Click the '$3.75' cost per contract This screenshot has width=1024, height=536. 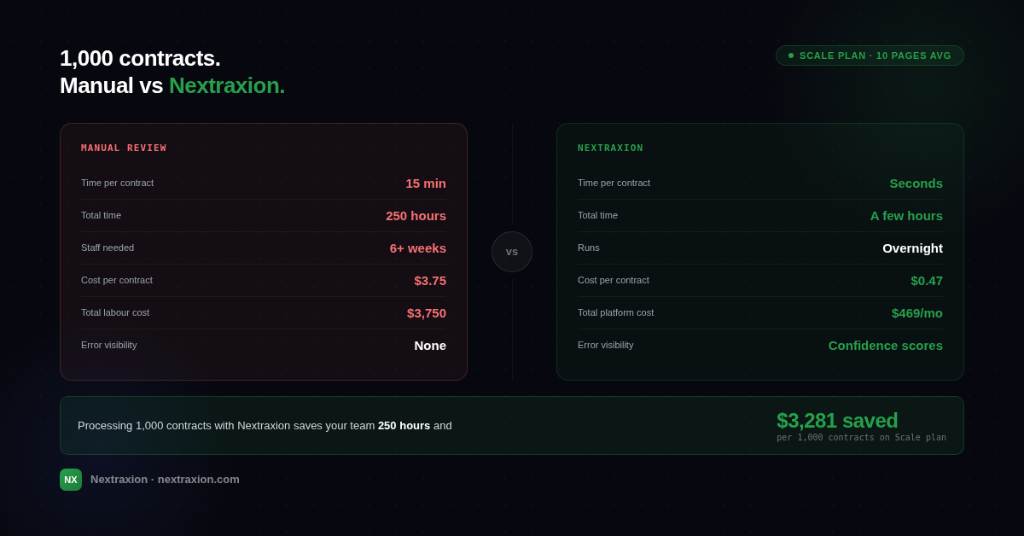click(430, 281)
